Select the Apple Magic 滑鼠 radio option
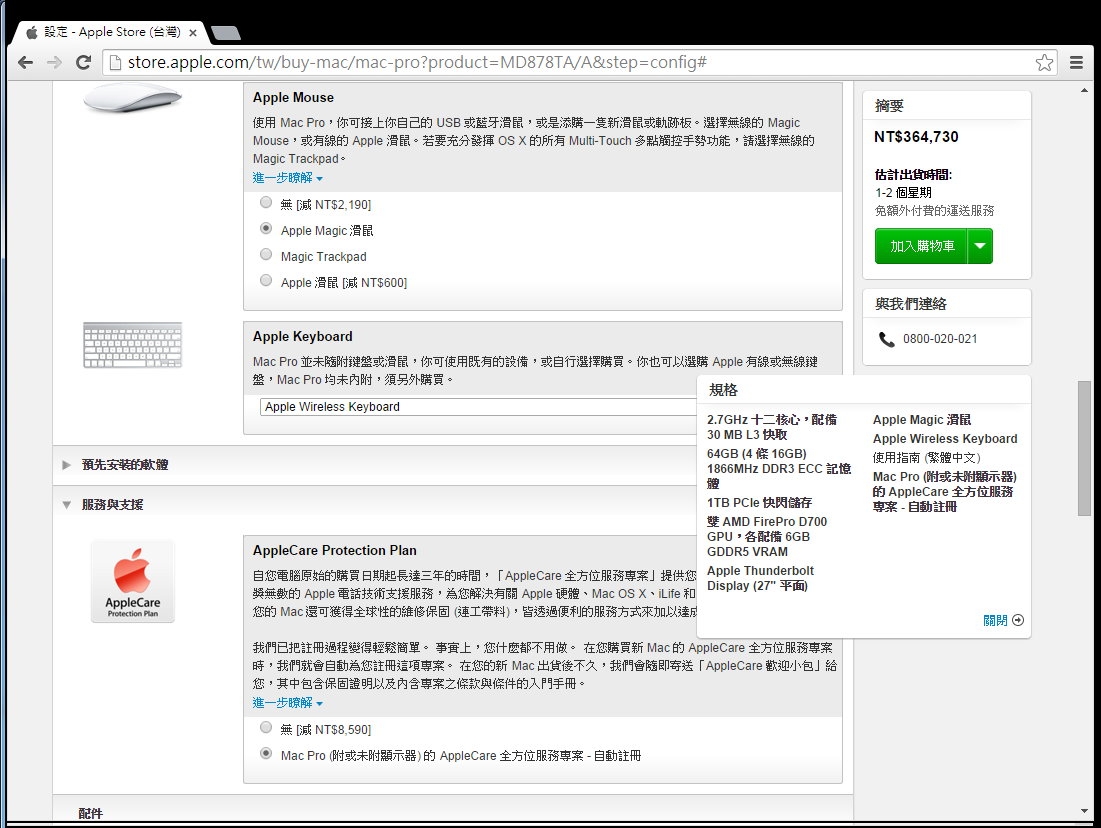This screenshot has width=1101, height=828. tap(266, 229)
